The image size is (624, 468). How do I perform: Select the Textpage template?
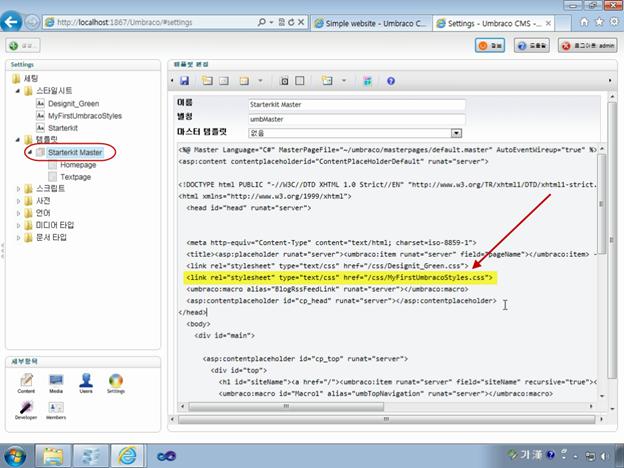(76, 177)
